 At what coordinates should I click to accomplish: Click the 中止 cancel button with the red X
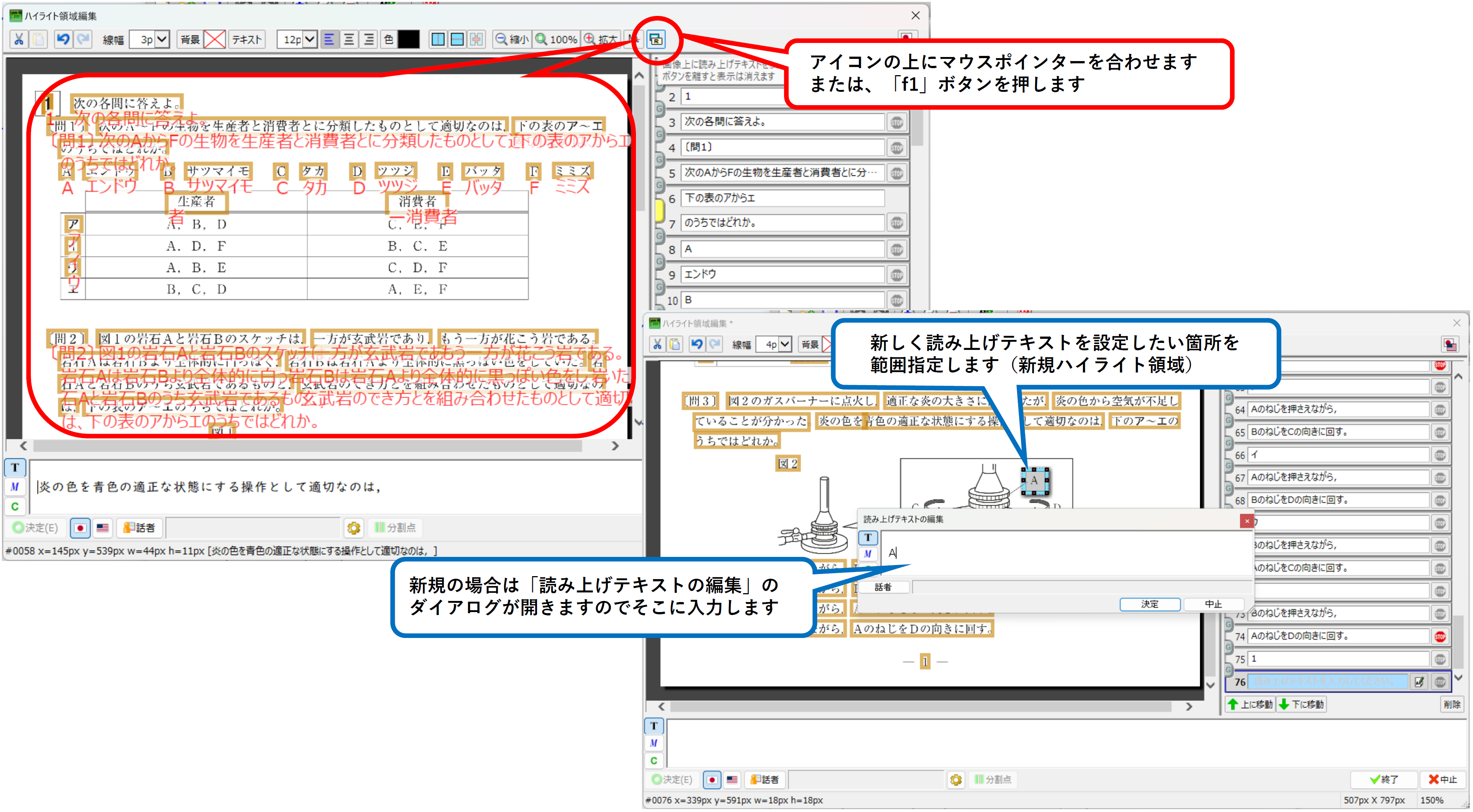[x=1443, y=779]
